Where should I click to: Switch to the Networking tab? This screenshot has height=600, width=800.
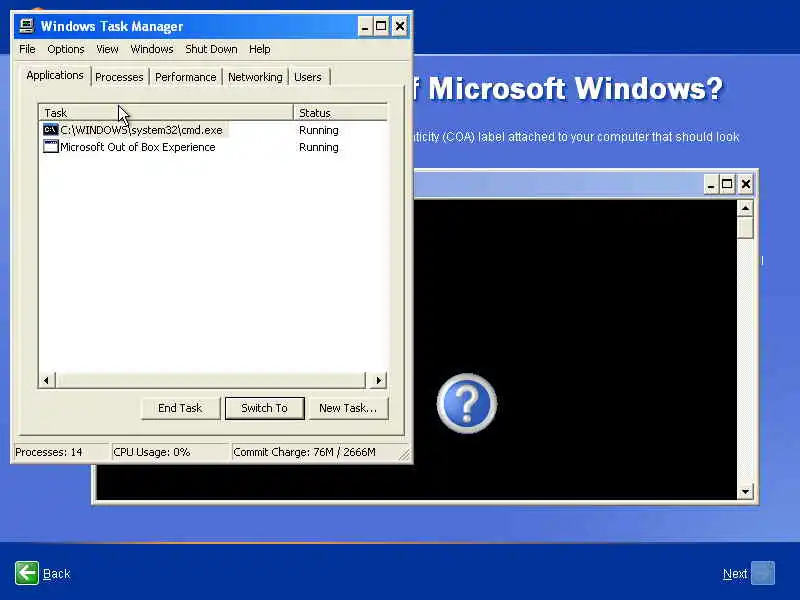click(255, 77)
